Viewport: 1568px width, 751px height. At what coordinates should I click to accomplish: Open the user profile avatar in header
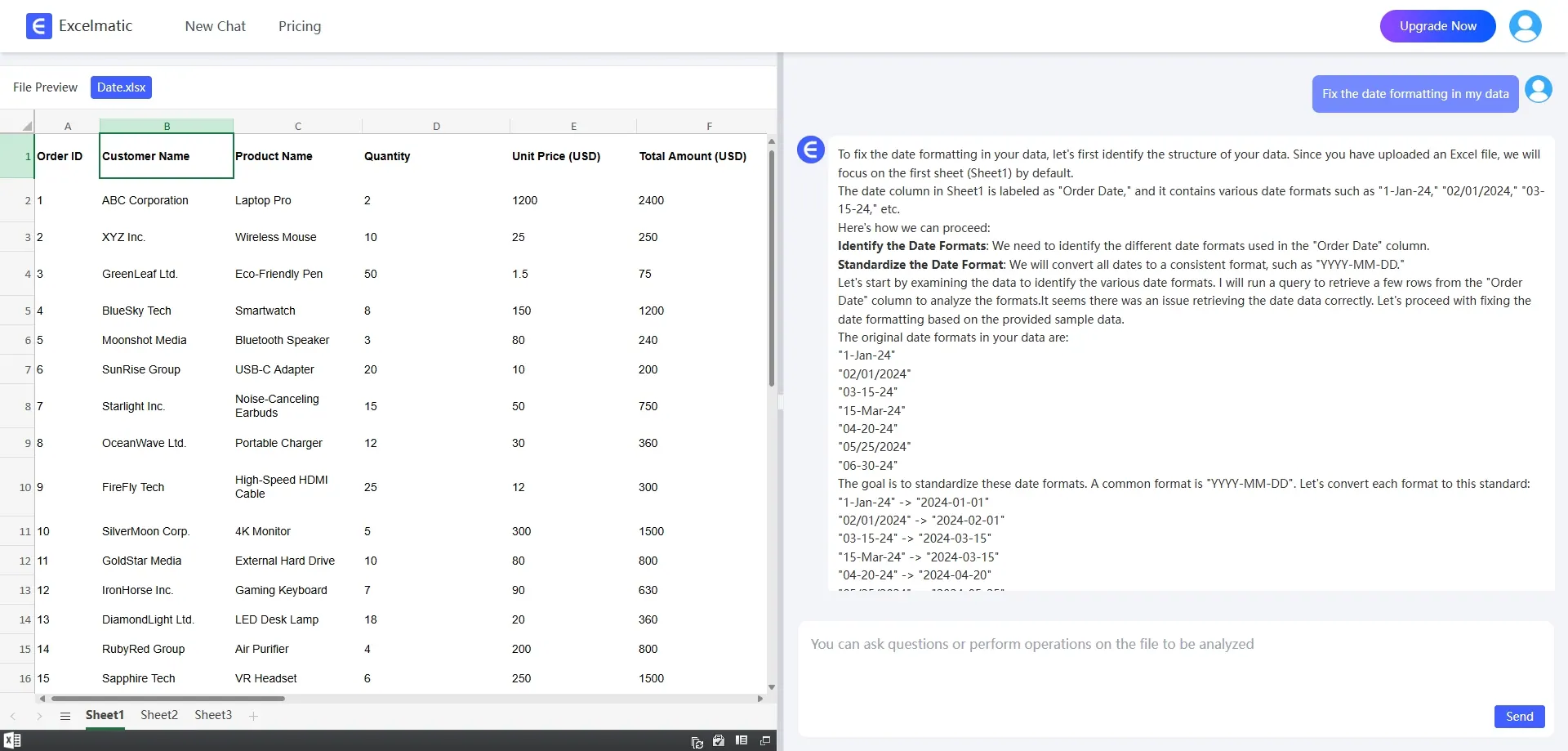click(1525, 26)
